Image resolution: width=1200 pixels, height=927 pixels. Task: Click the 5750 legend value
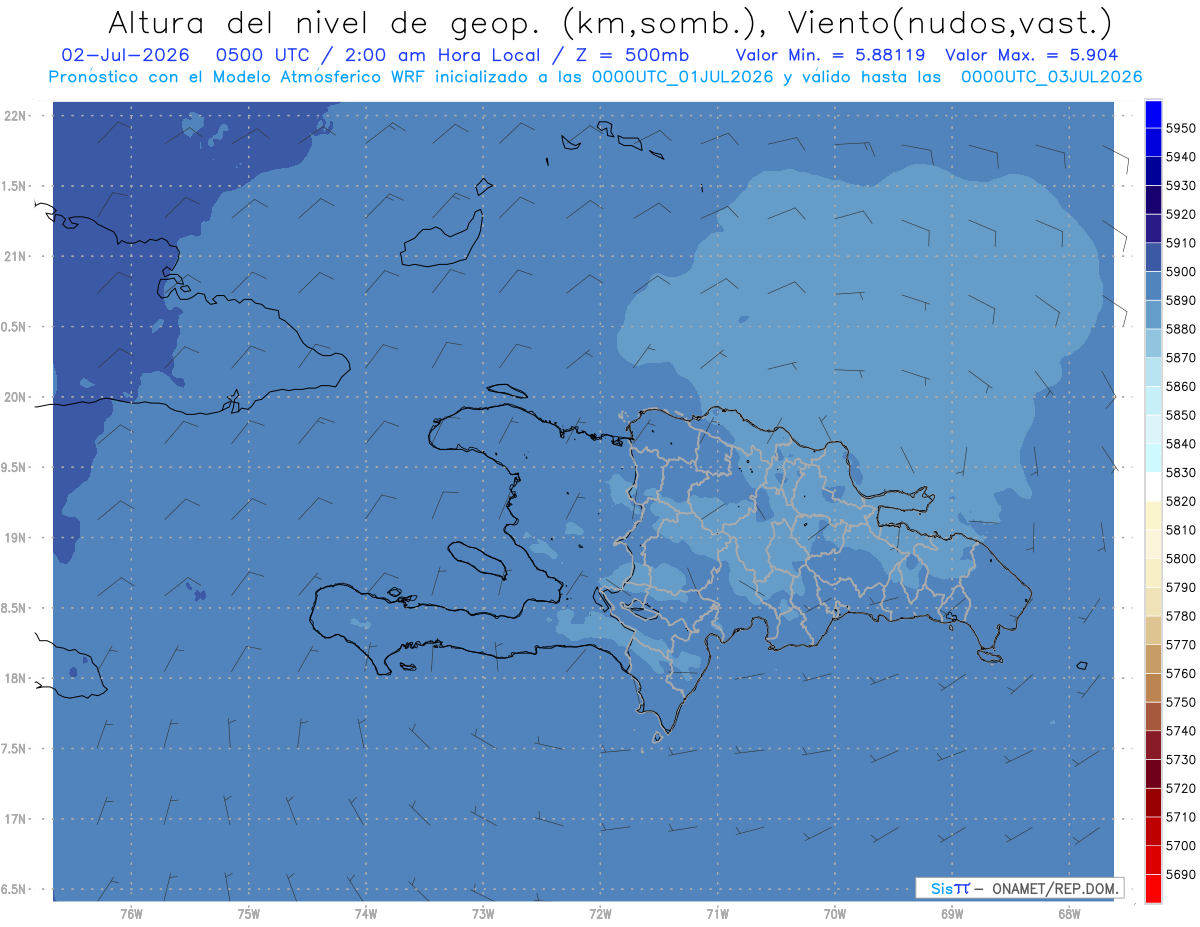coord(1180,702)
